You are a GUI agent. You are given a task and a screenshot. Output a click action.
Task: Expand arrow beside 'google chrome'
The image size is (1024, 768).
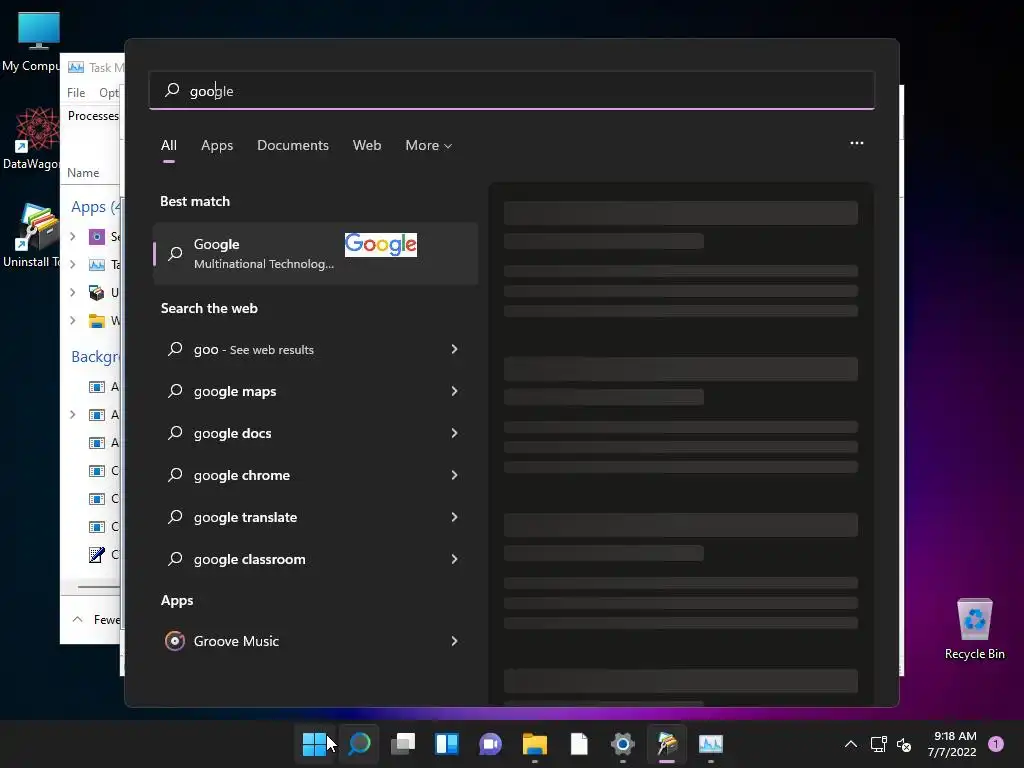pos(454,475)
